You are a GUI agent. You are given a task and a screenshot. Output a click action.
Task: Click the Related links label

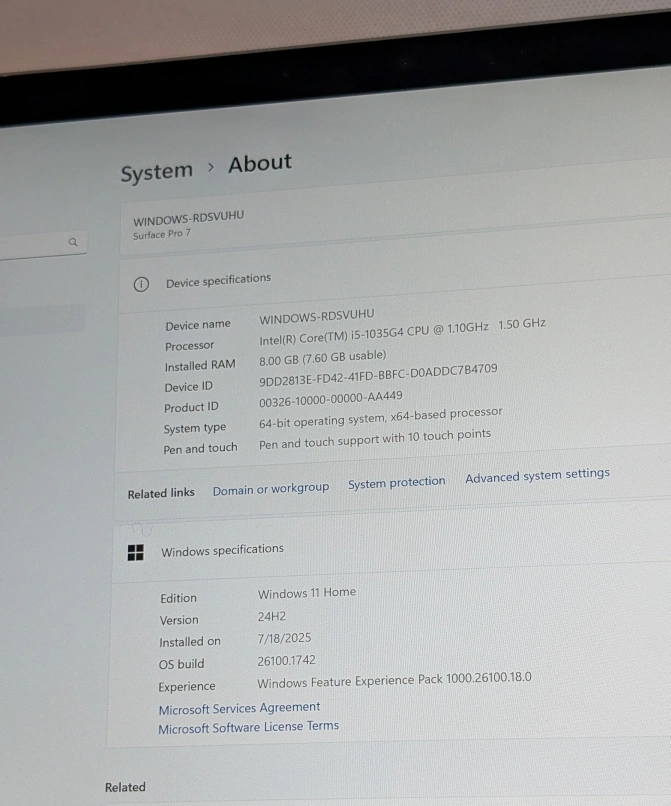click(x=161, y=493)
